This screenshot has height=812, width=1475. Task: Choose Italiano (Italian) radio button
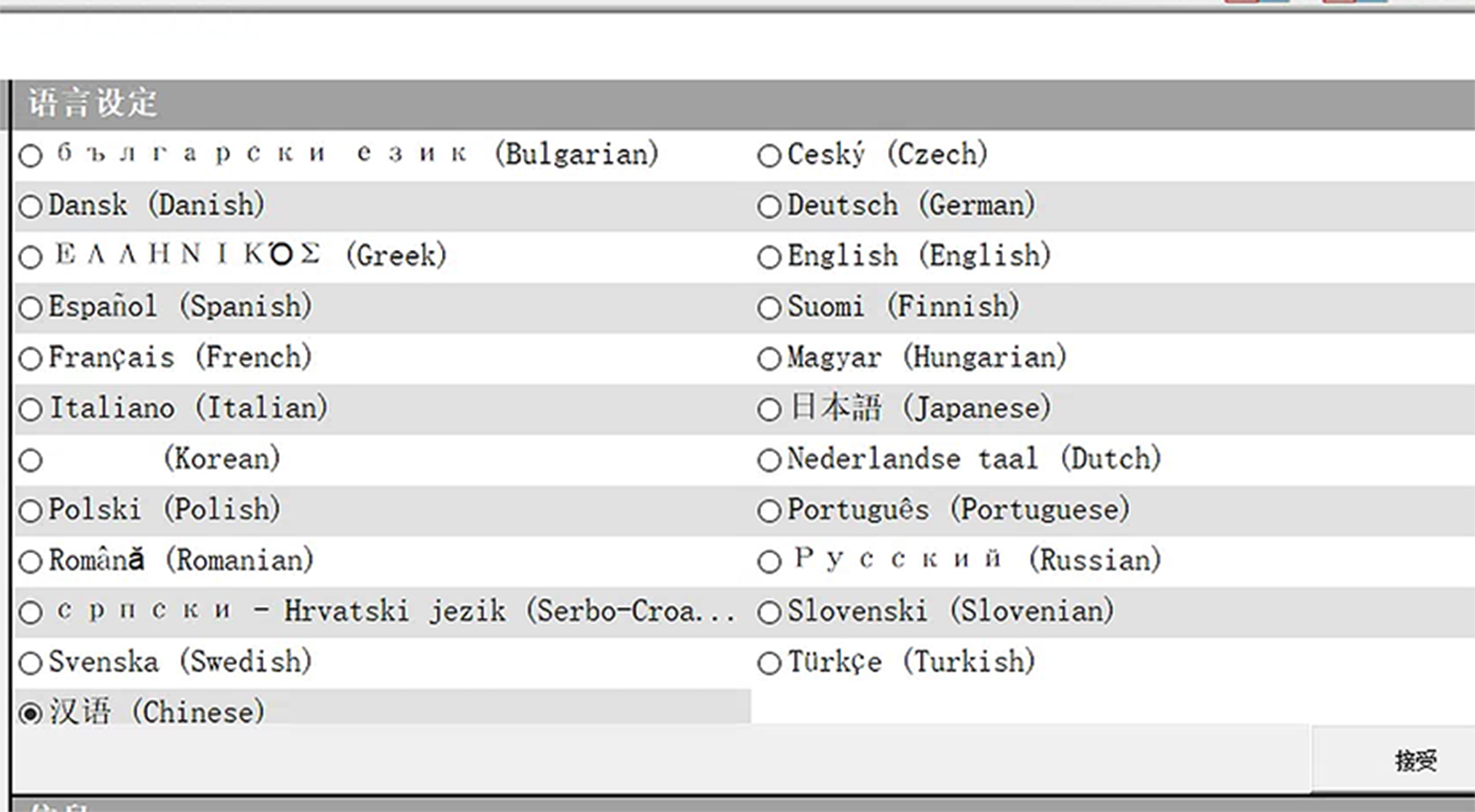pos(31,409)
